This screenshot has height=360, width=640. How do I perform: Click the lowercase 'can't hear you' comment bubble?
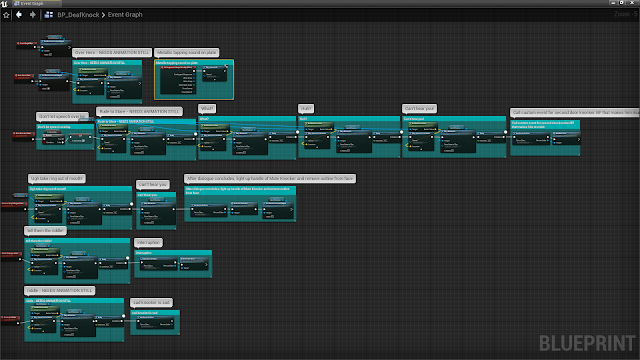[153, 184]
